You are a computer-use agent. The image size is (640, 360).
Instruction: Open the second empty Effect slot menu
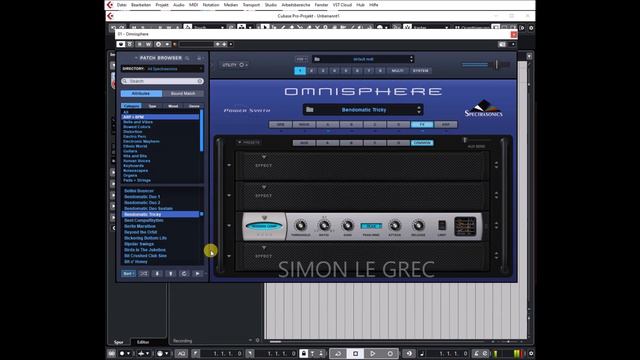(264, 187)
